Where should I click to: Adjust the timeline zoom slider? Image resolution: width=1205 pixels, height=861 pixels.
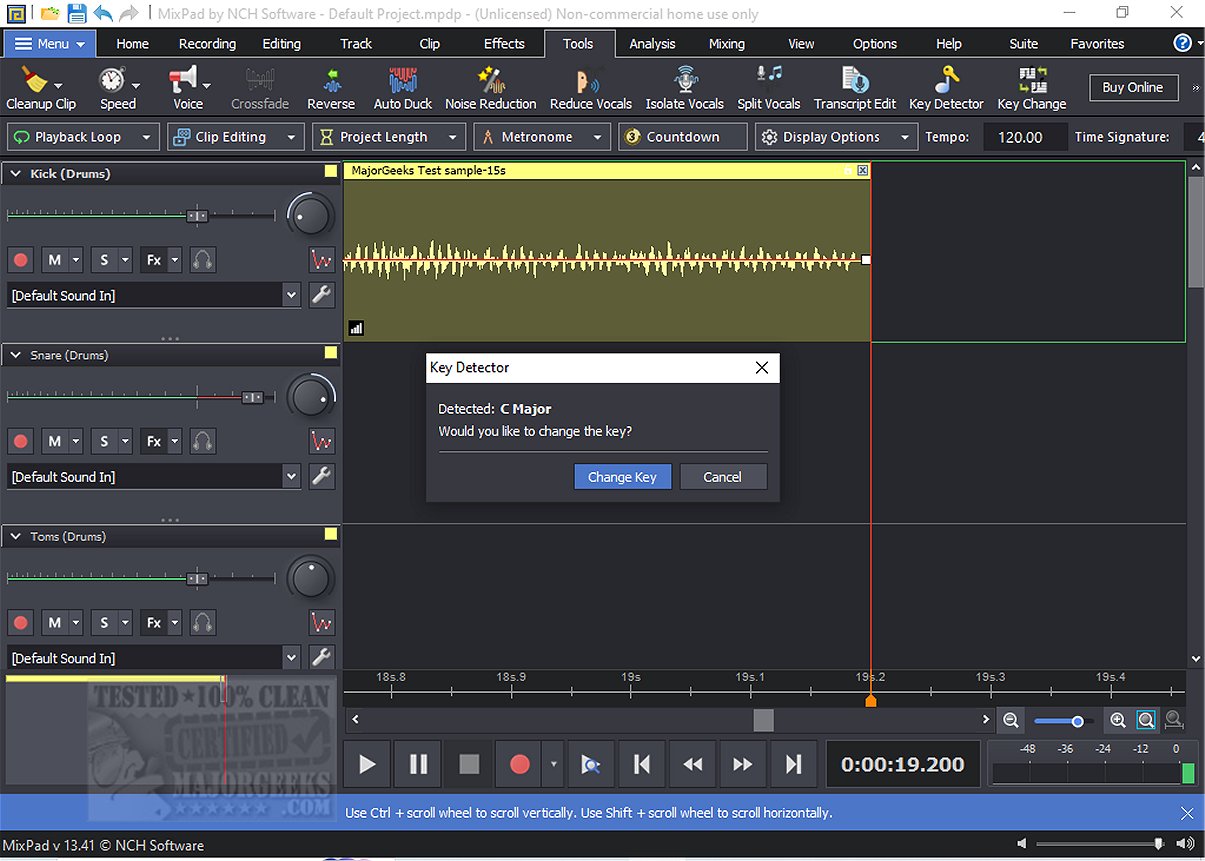pos(1077,721)
